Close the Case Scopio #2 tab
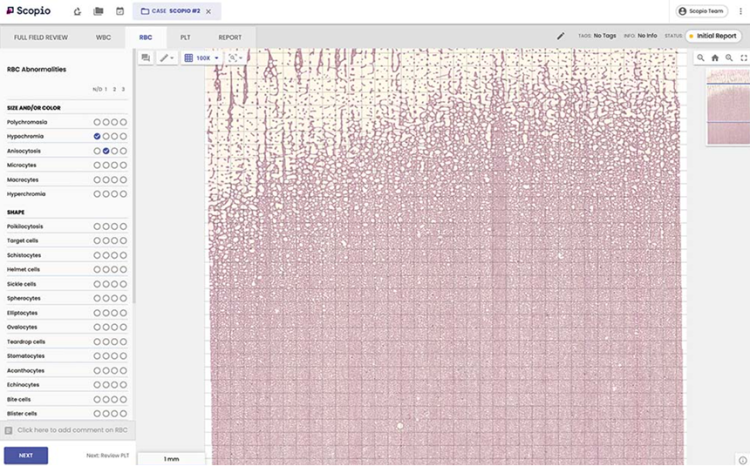This screenshot has height=473, width=750. click(209, 11)
